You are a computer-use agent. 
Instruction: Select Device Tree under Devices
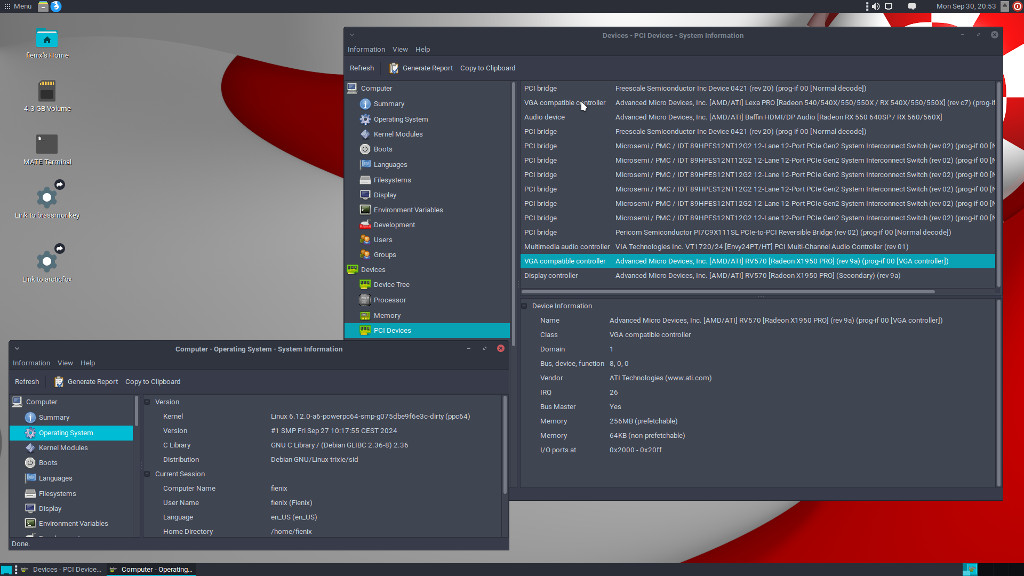point(391,285)
